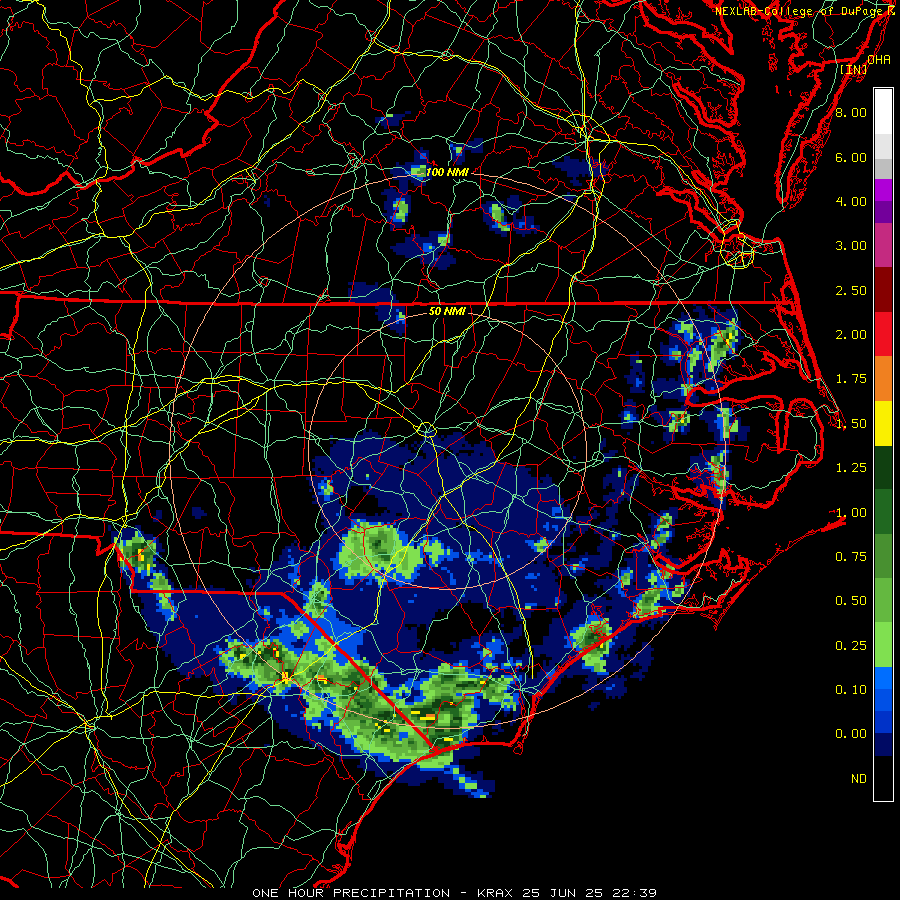
Task: Click the 4.00 legend value
Action: [x=851, y=201]
